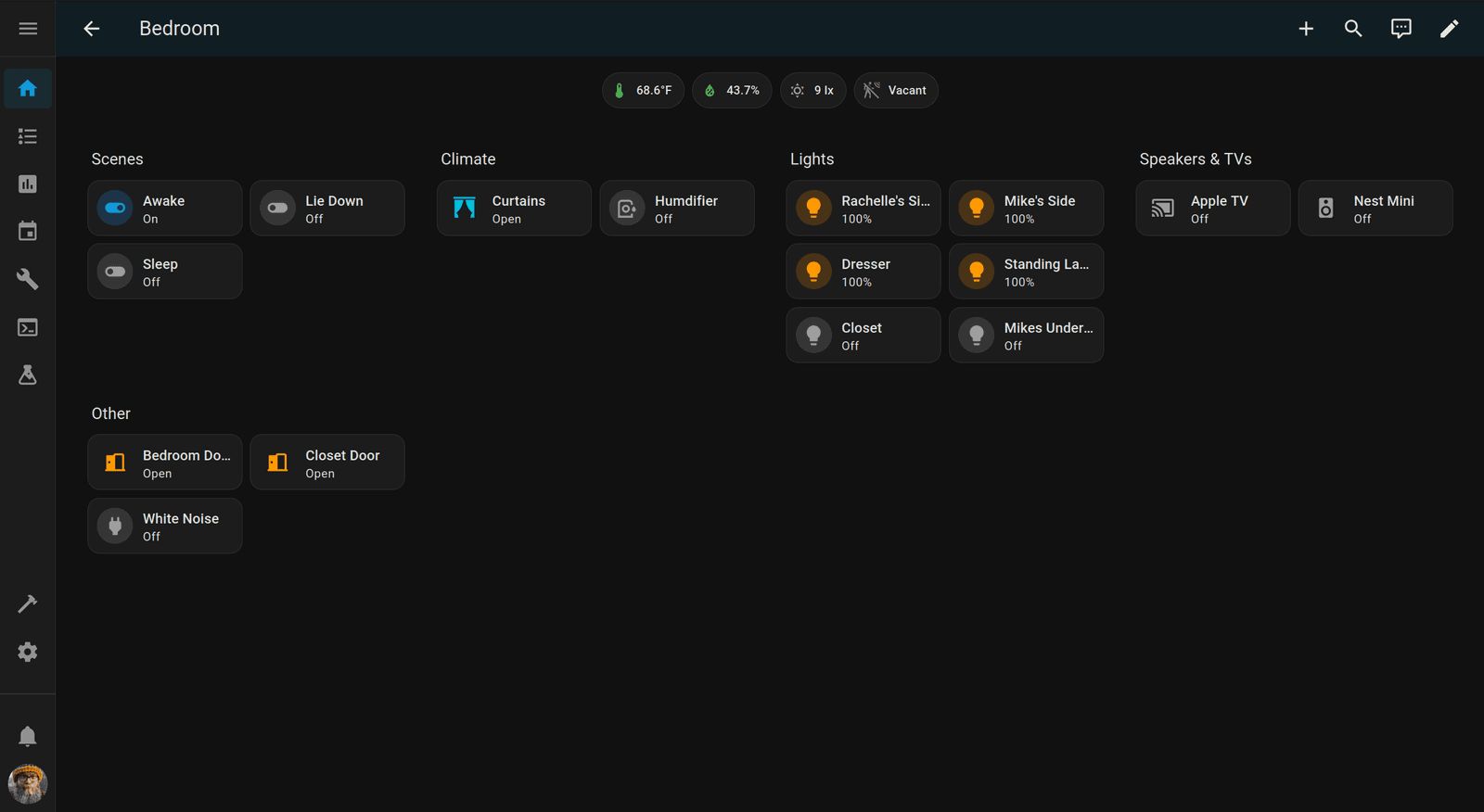The width and height of the screenshot is (1484, 812).
Task: Turn on the Lie Down scene
Action: point(278,209)
